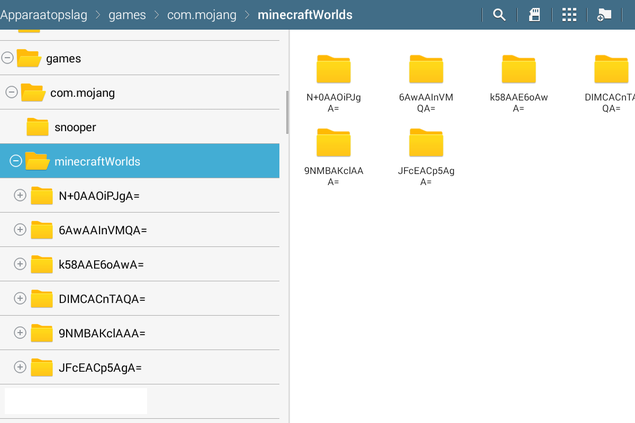Expand the JFcEACp5AgA= tree node
Viewport: 635px width, 423px height.
pyautogui.click(x=20, y=367)
